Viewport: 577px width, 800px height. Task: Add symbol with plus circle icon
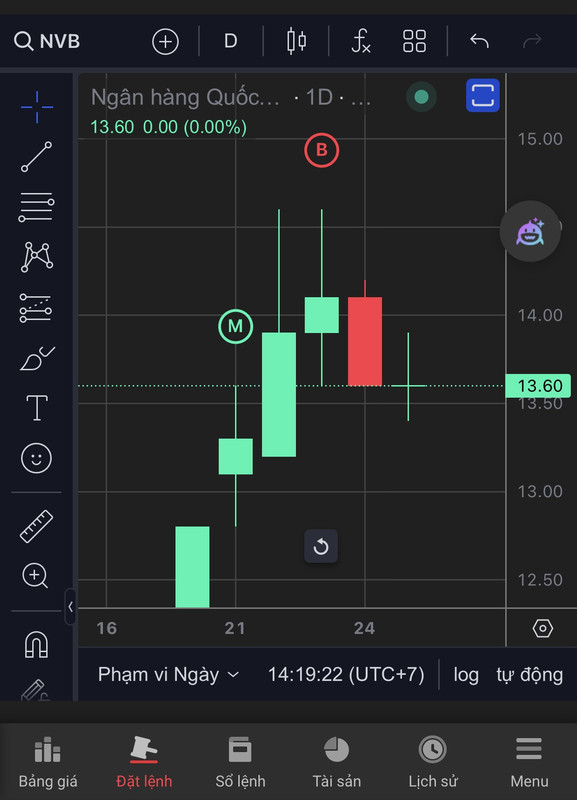[165, 41]
